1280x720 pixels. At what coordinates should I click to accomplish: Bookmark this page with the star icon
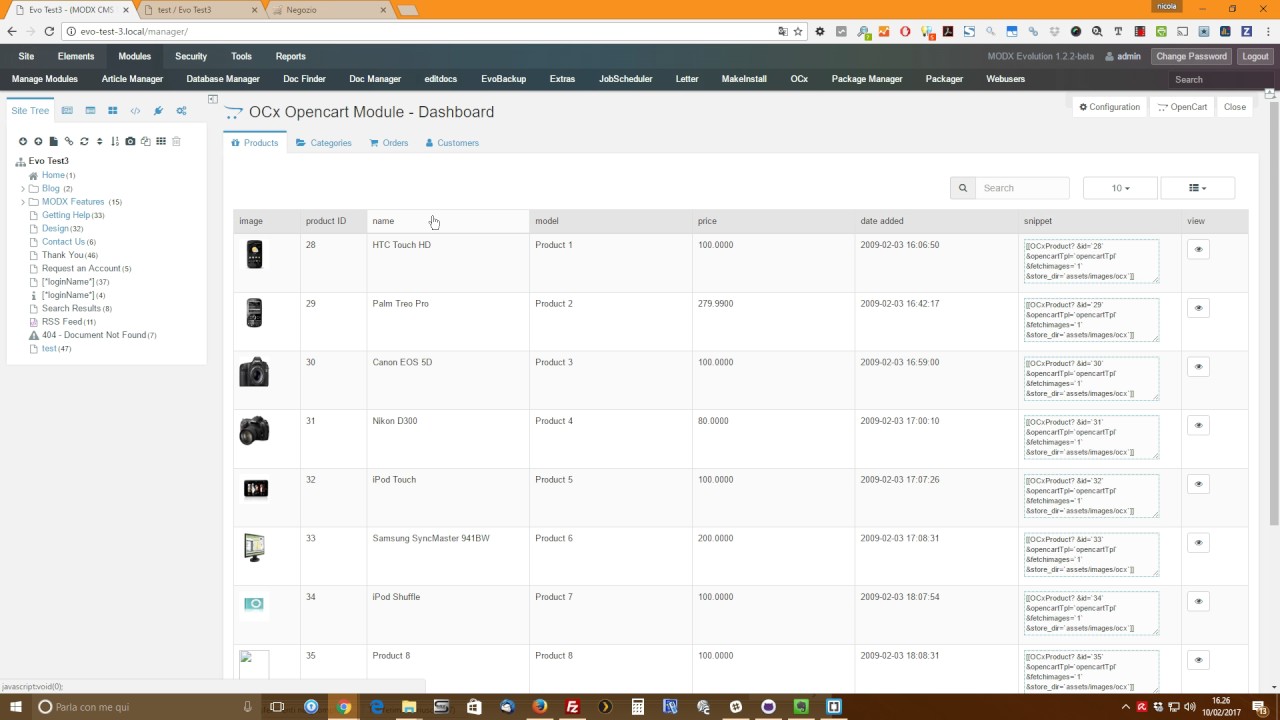coord(798,31)
